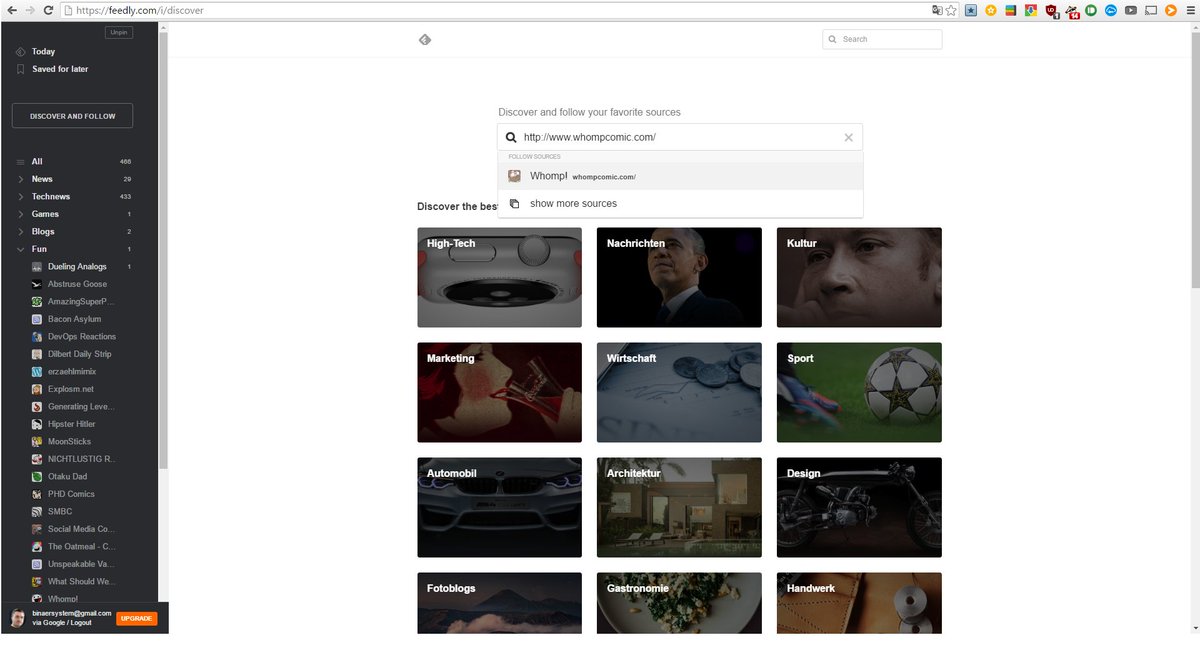
Task: Click the user avatar in sidebar footer
Action: pos(17,618)
